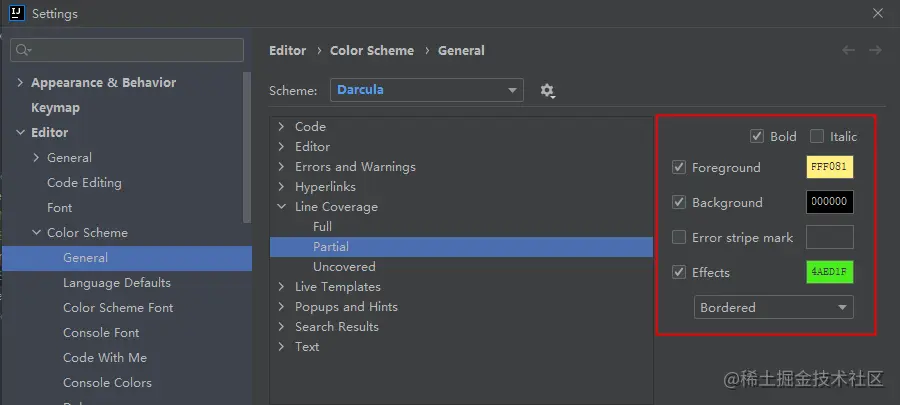
Task: Click the Settings title text
Action: (x=55, y=14)
